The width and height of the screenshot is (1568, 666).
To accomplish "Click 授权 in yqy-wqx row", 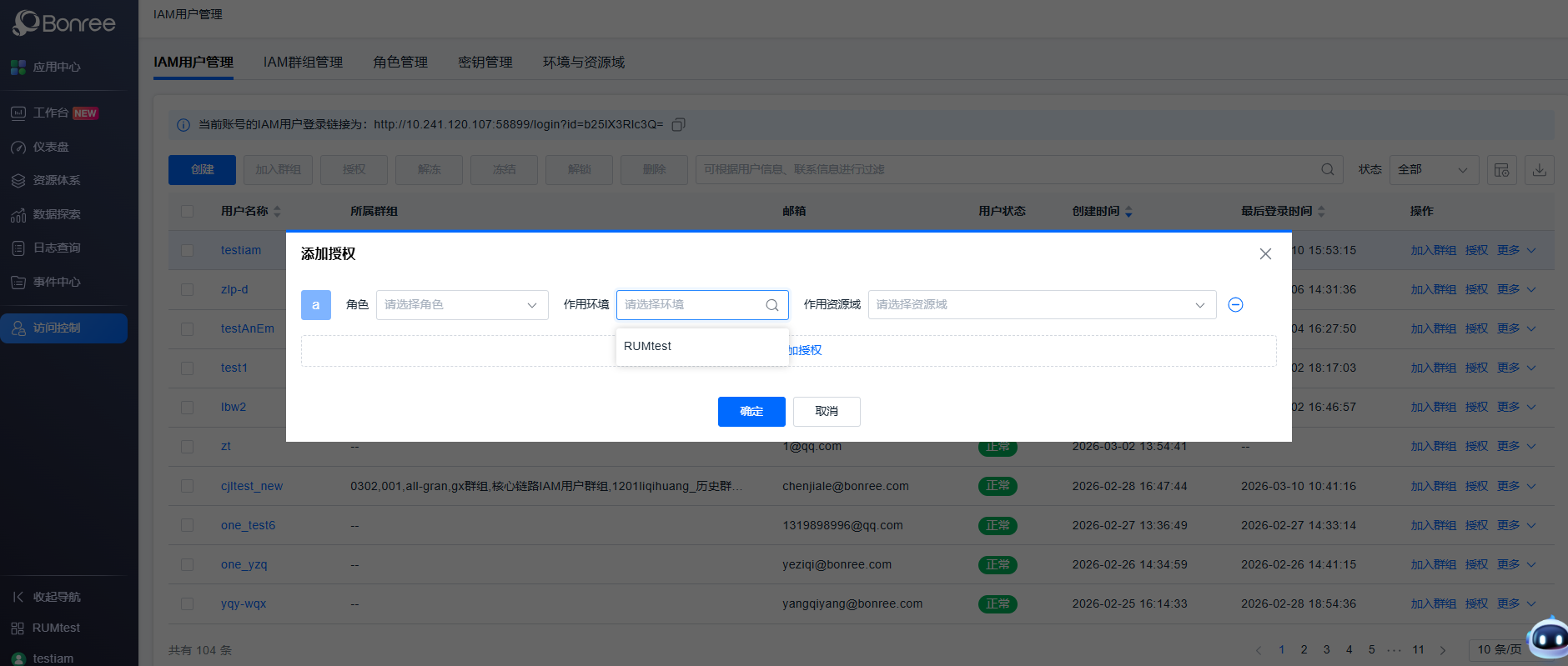I will pos(1476,603).
